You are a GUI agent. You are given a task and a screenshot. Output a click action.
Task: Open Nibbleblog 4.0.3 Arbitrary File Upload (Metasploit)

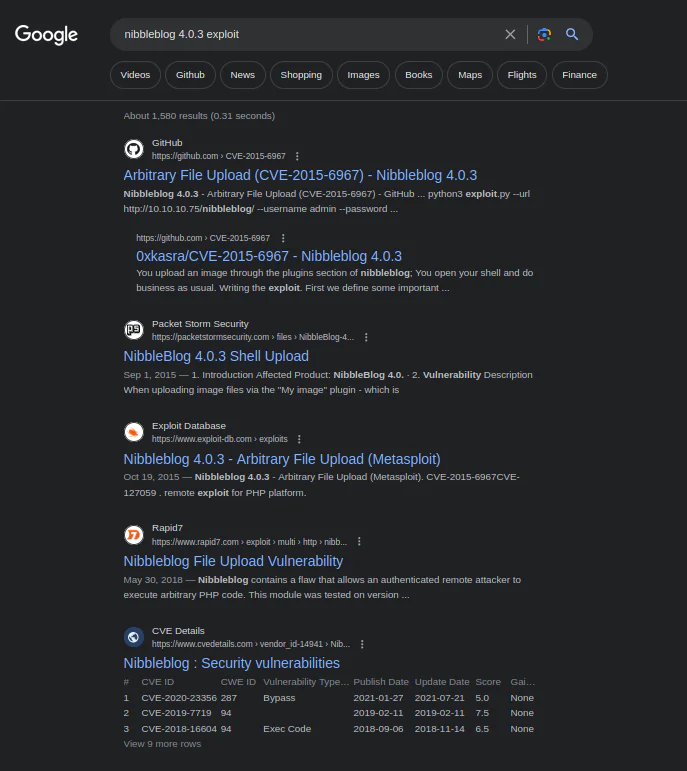pyautogui.click(x=282, y=459)
